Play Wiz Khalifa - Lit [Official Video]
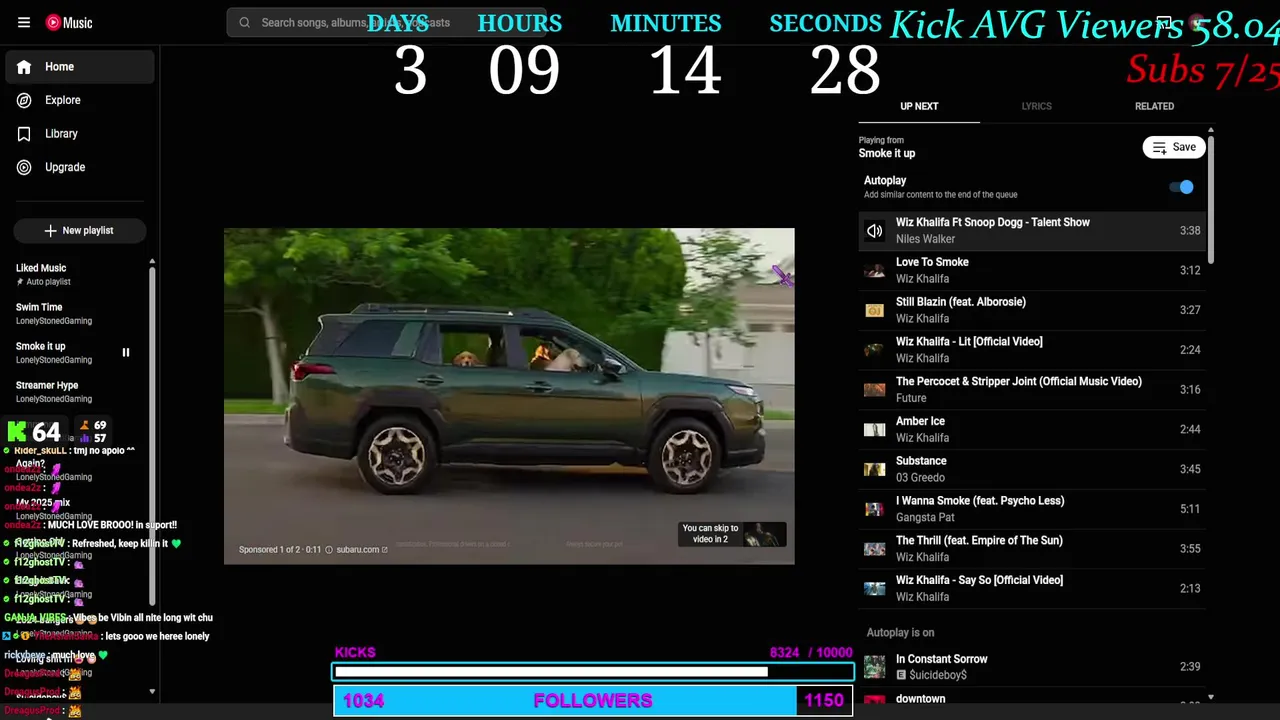This screenshot has width=1280, height=720. [x=1032, y=350]
